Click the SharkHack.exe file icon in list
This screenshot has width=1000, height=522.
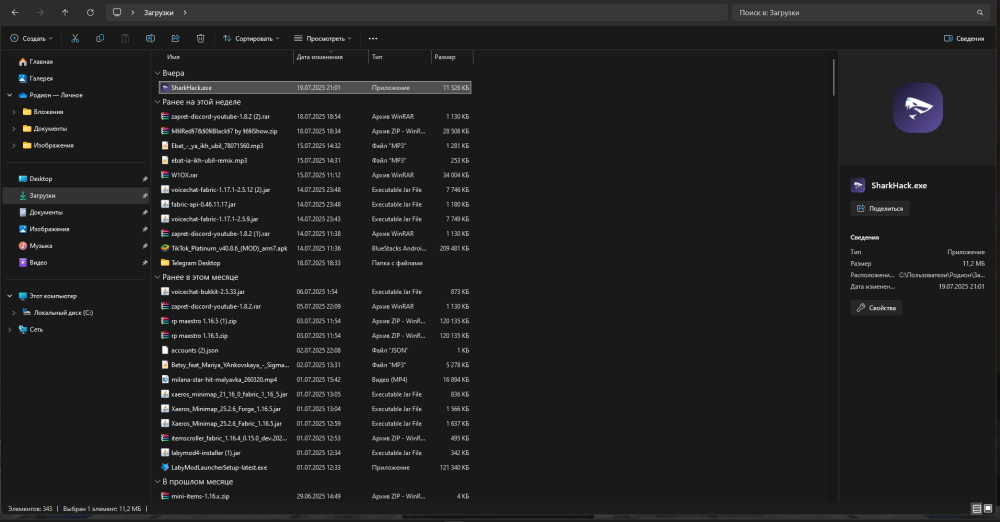click(165, 87)
